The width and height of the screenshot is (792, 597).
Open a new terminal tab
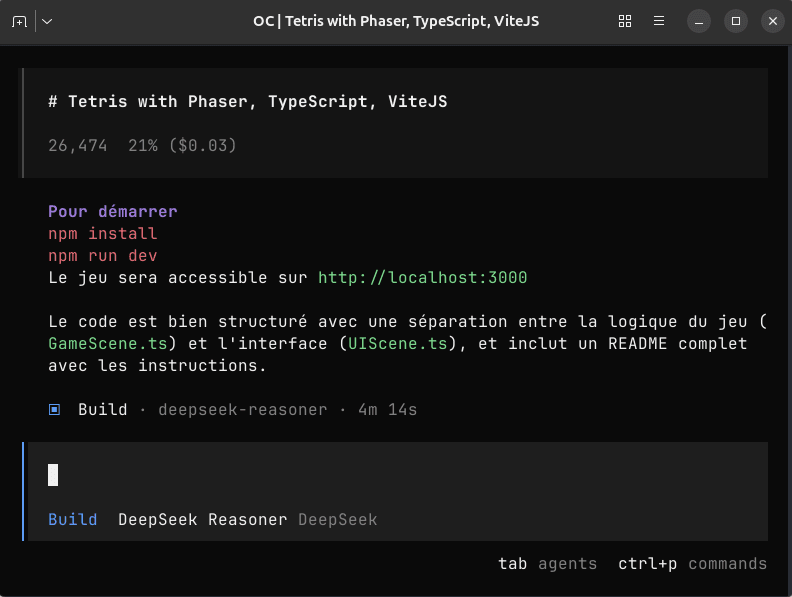[19, 21]
